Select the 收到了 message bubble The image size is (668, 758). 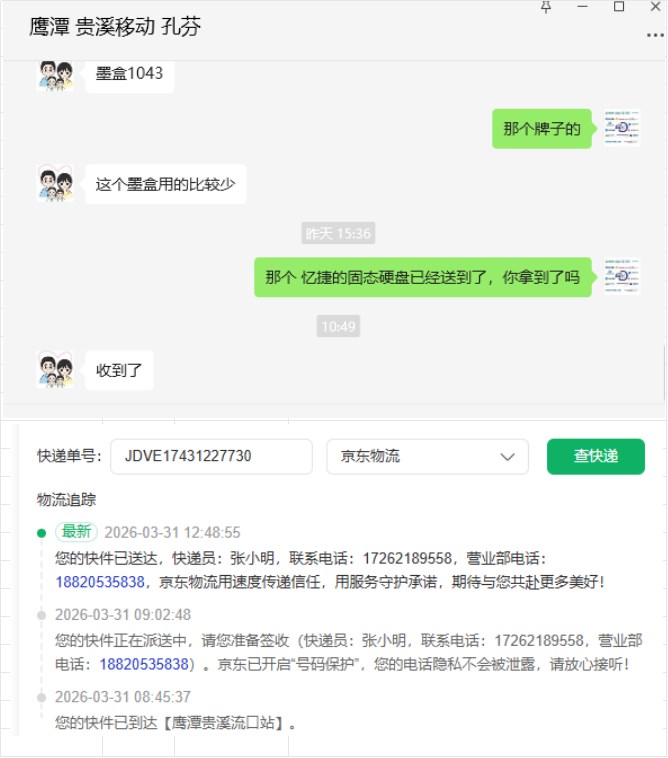click(119, 370)
